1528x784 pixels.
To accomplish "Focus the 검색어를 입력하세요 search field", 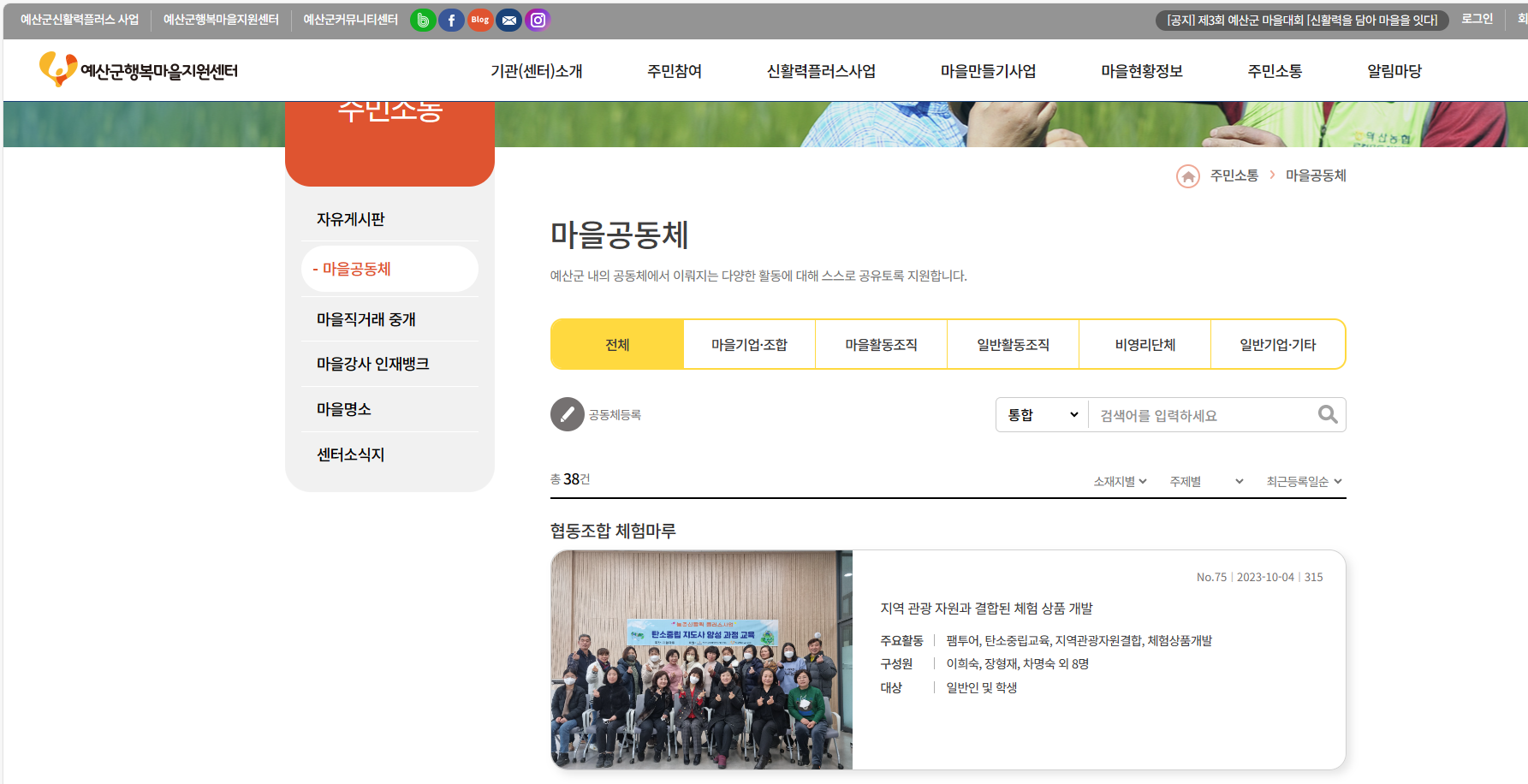I will (x=1202, y=415).
